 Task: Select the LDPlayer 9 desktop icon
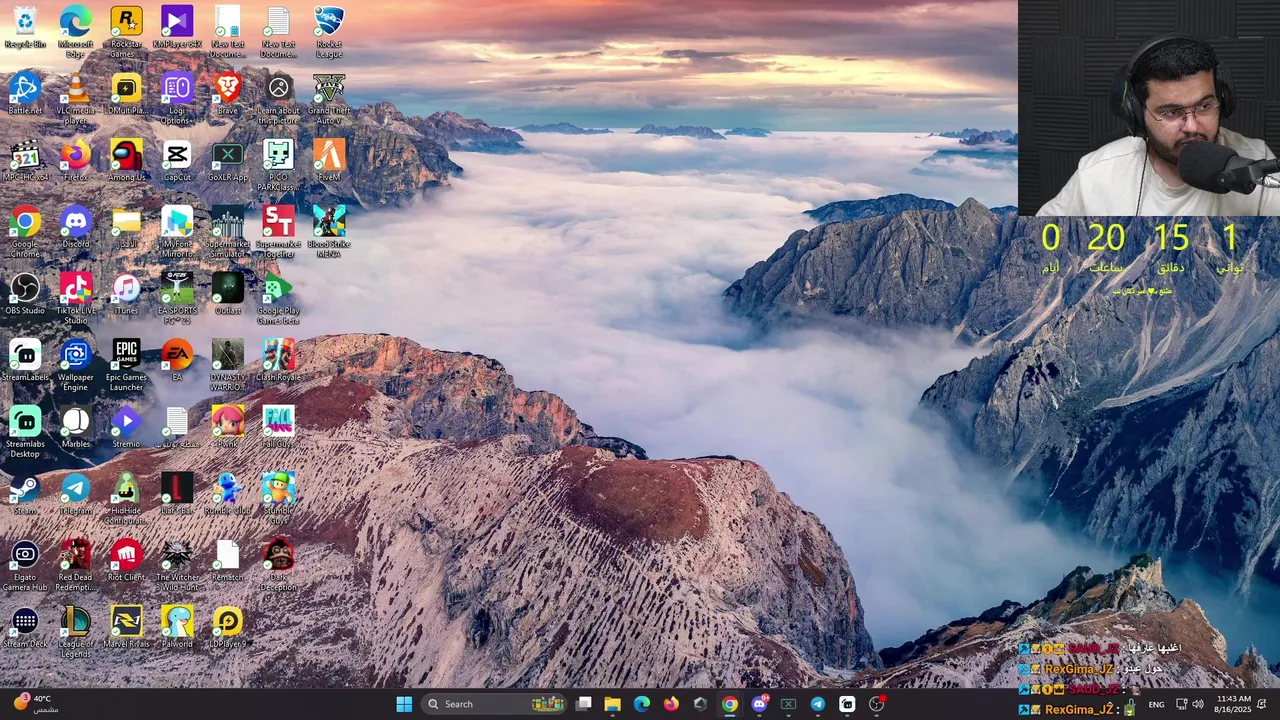(228, 628)
